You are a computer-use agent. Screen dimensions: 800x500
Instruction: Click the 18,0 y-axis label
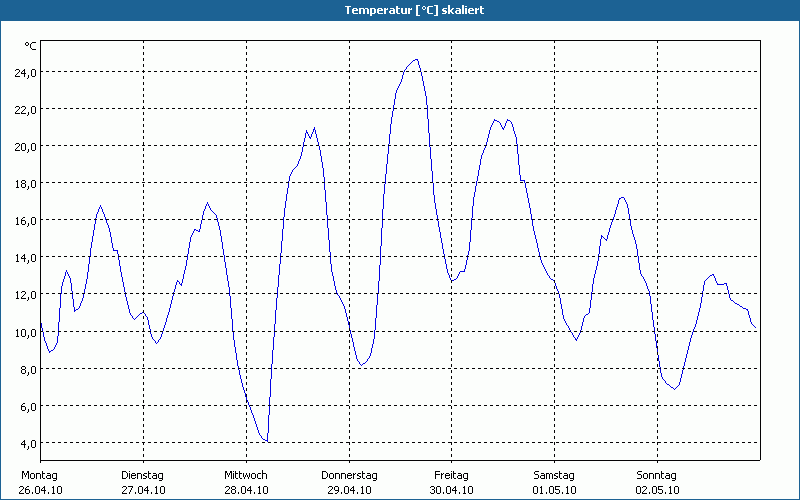(x=25, y=184)
